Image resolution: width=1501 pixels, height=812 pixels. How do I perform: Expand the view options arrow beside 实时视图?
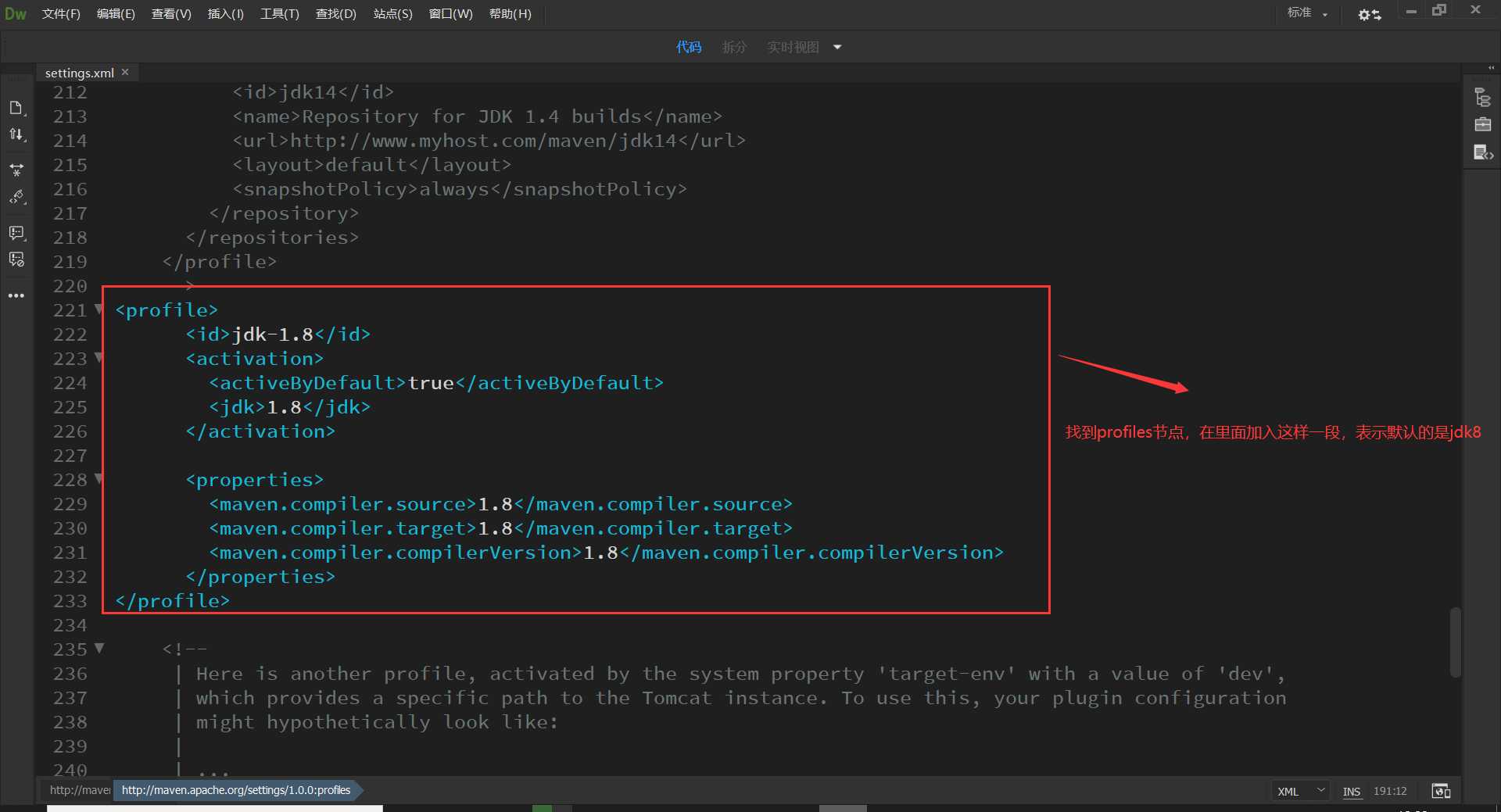(837, 47)
